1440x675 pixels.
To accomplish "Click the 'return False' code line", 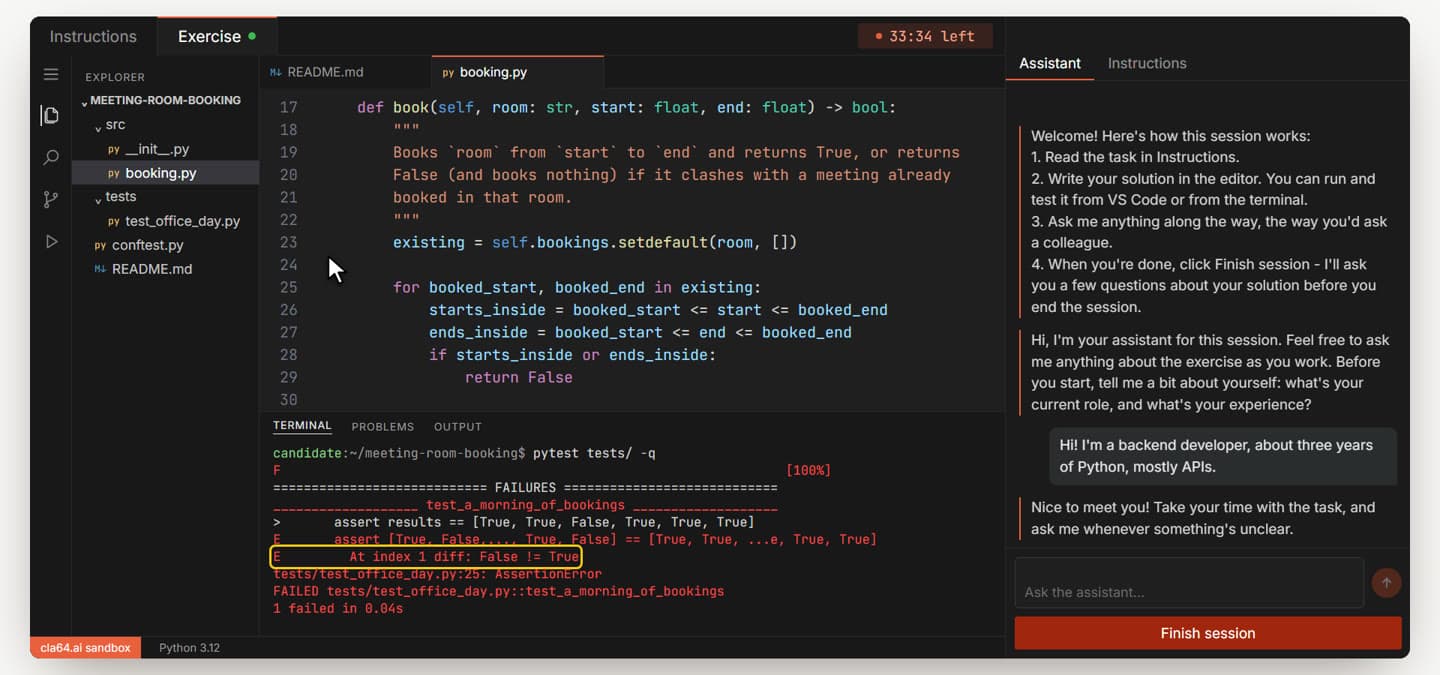I will [x=519, y=377].
